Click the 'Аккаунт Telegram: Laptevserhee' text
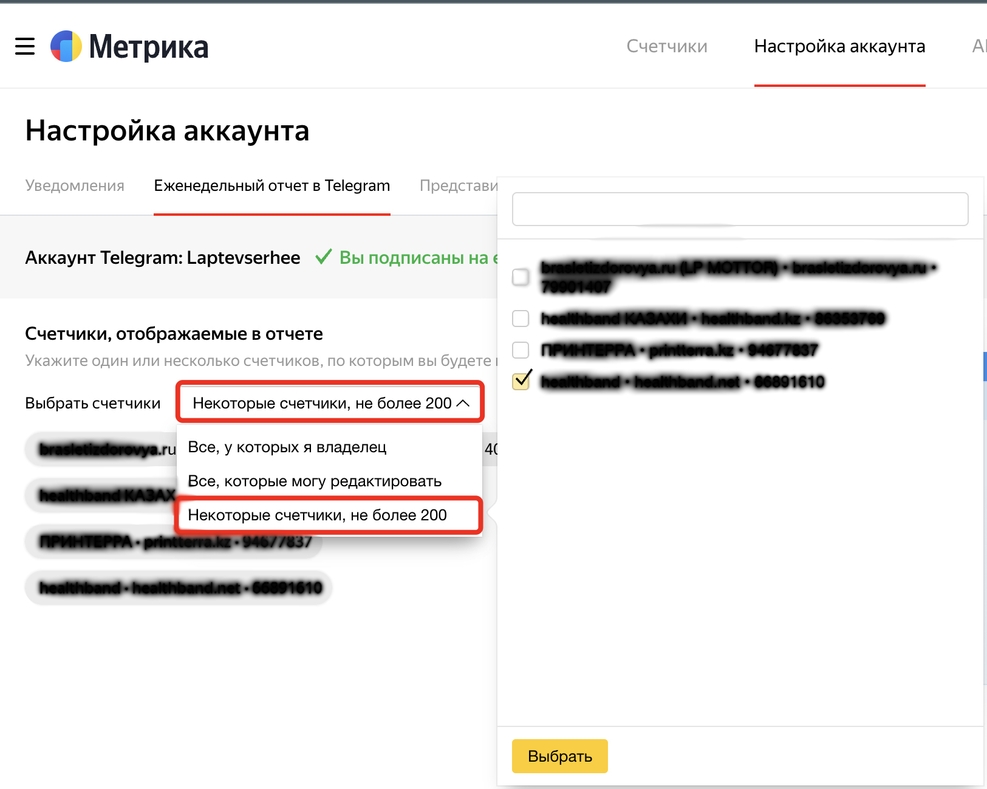 click(162, 258)
